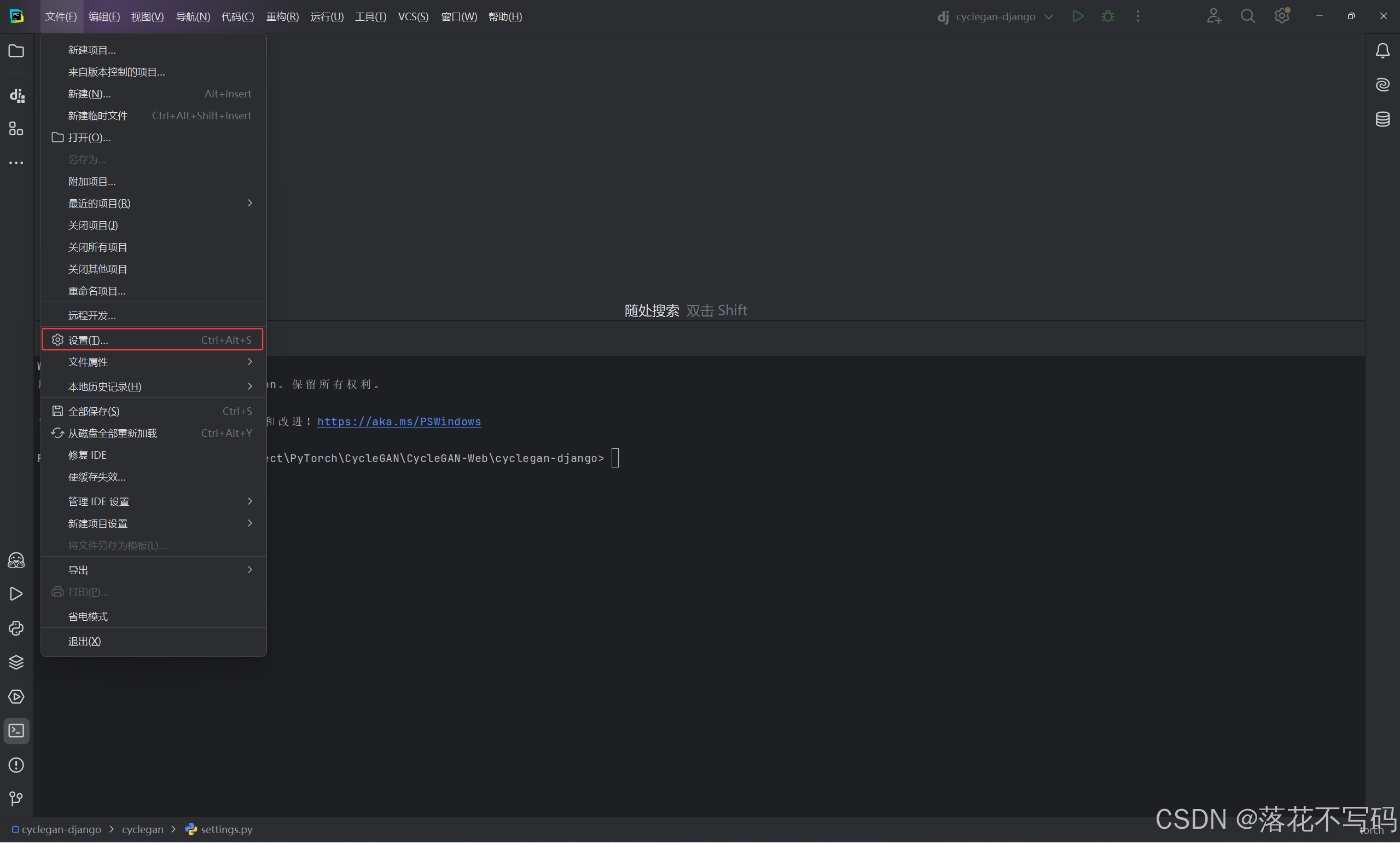Click the Python Console sidebar icon
The image size is (1400, 843).
pyautogui.click(x=16, y=628)
